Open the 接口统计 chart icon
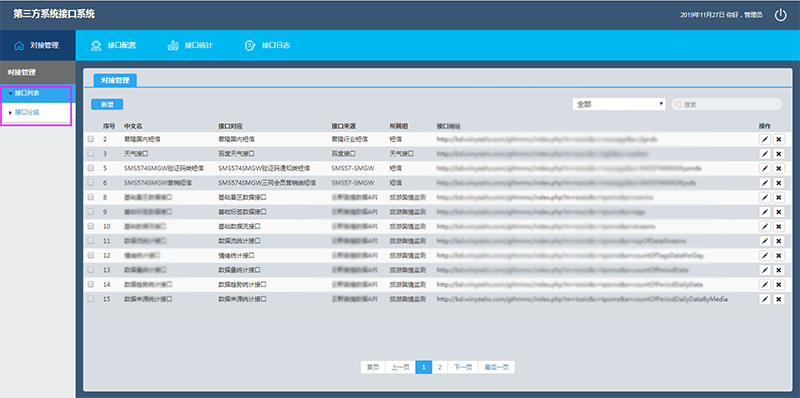 (173, 45)
